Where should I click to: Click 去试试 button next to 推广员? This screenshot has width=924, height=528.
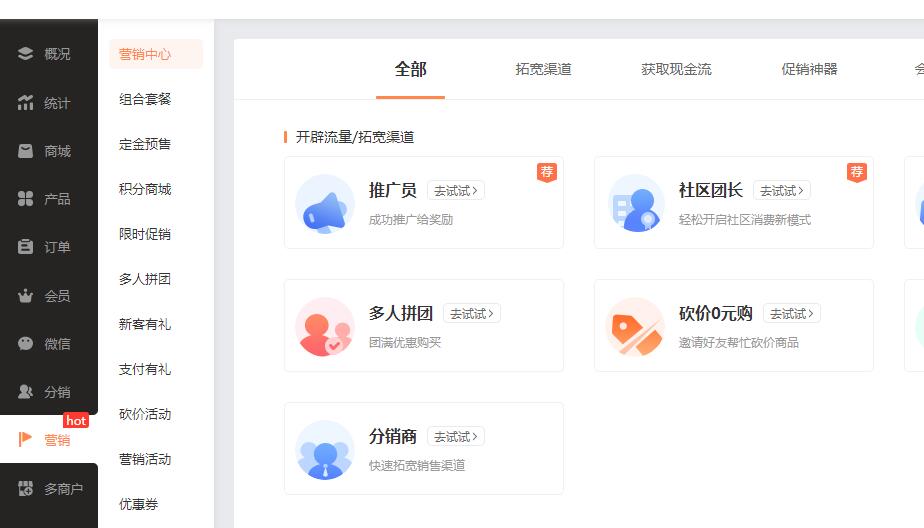tap(456, 190)
